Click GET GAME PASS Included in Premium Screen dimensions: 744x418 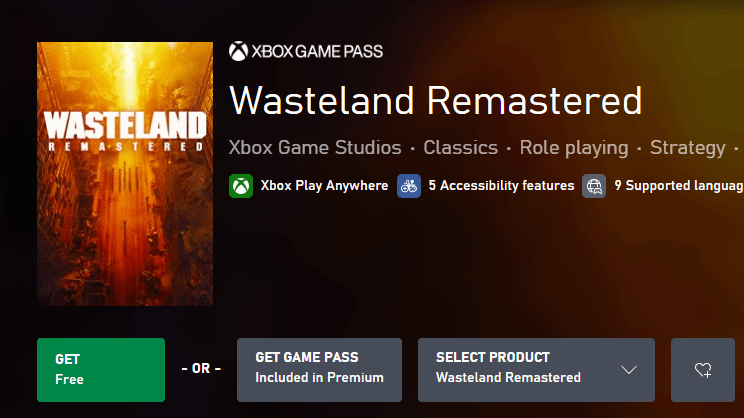click(x=319, y=370)
